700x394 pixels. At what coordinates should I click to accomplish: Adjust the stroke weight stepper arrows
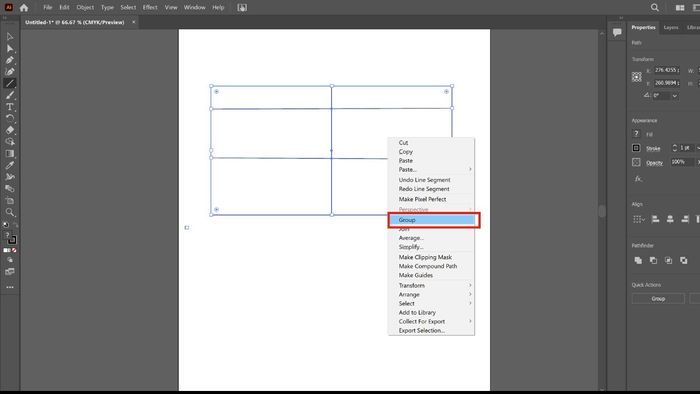[x=675, y=148]
